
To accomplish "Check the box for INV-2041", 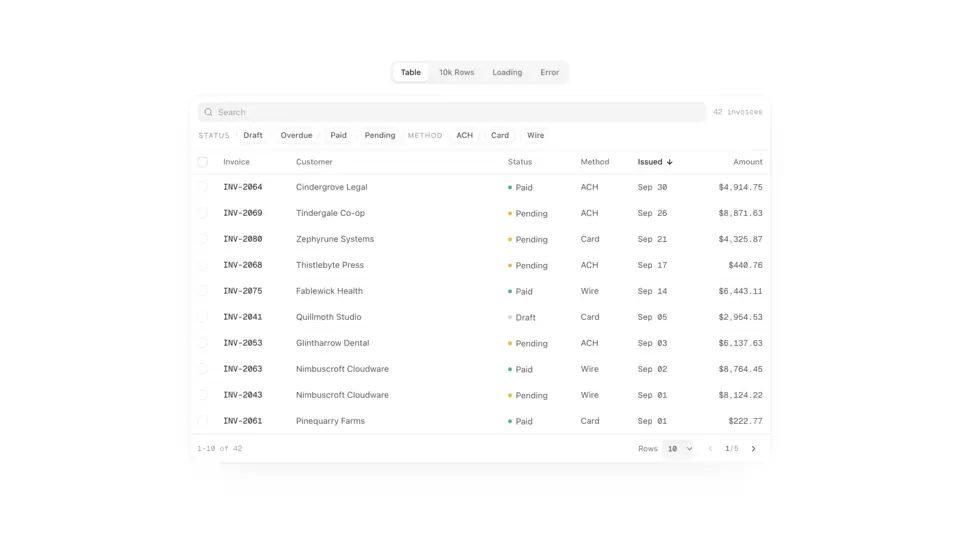I will pos(203,317).
